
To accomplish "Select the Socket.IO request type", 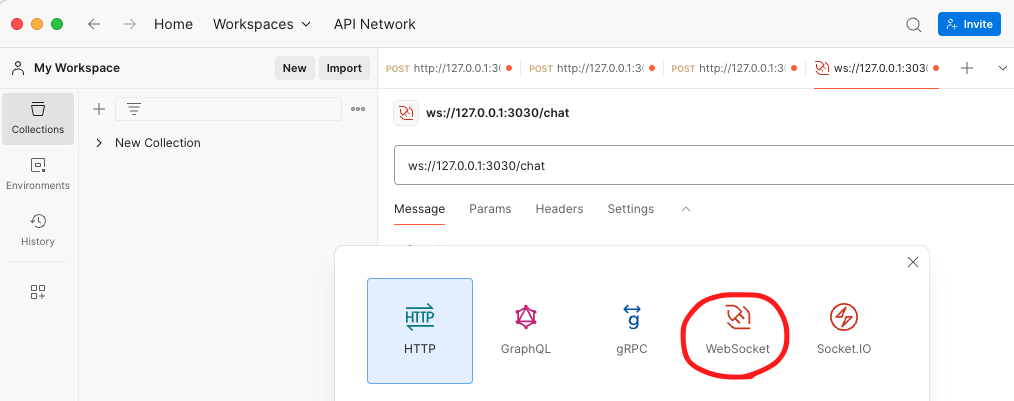I will [x=844, y=331].
